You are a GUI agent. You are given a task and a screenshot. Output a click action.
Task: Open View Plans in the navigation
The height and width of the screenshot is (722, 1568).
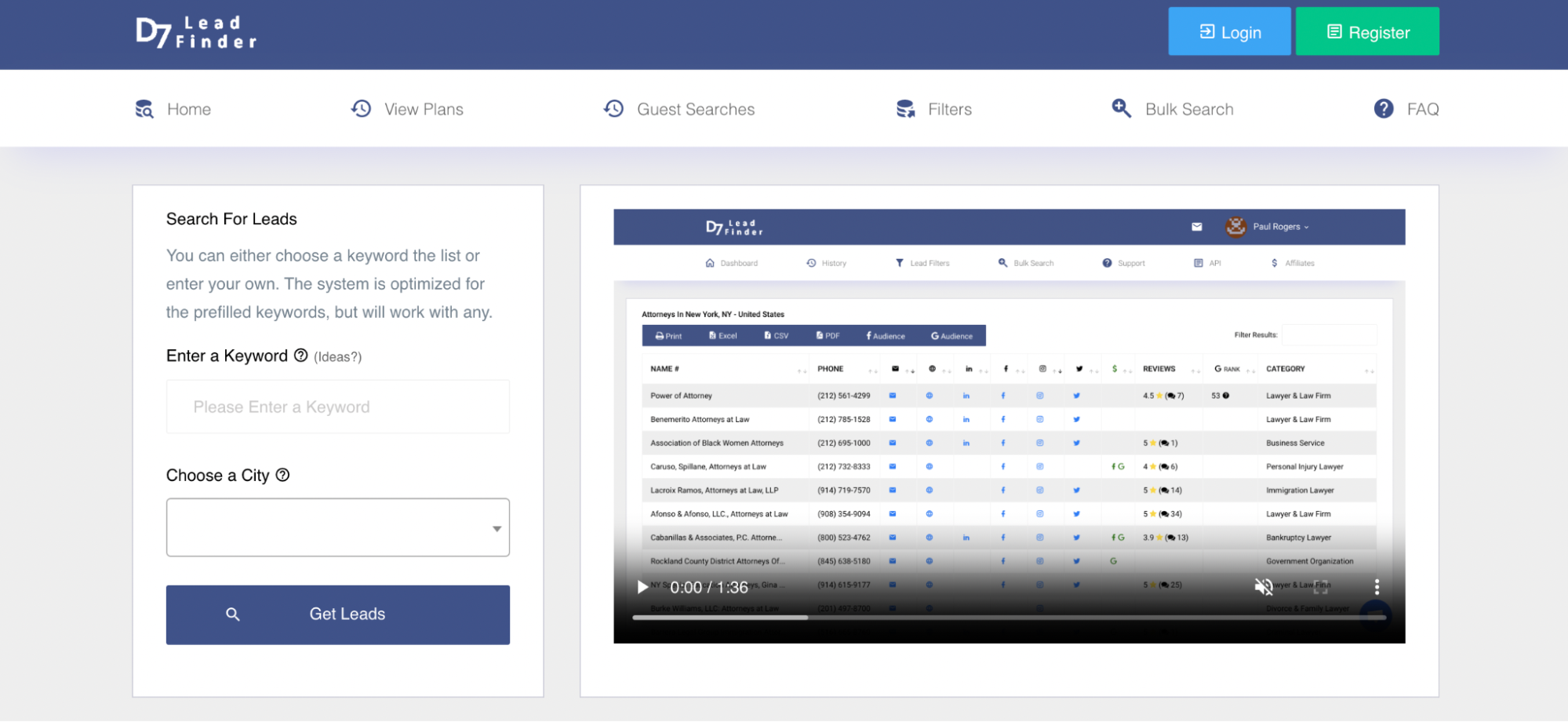(x=407, y=109)
